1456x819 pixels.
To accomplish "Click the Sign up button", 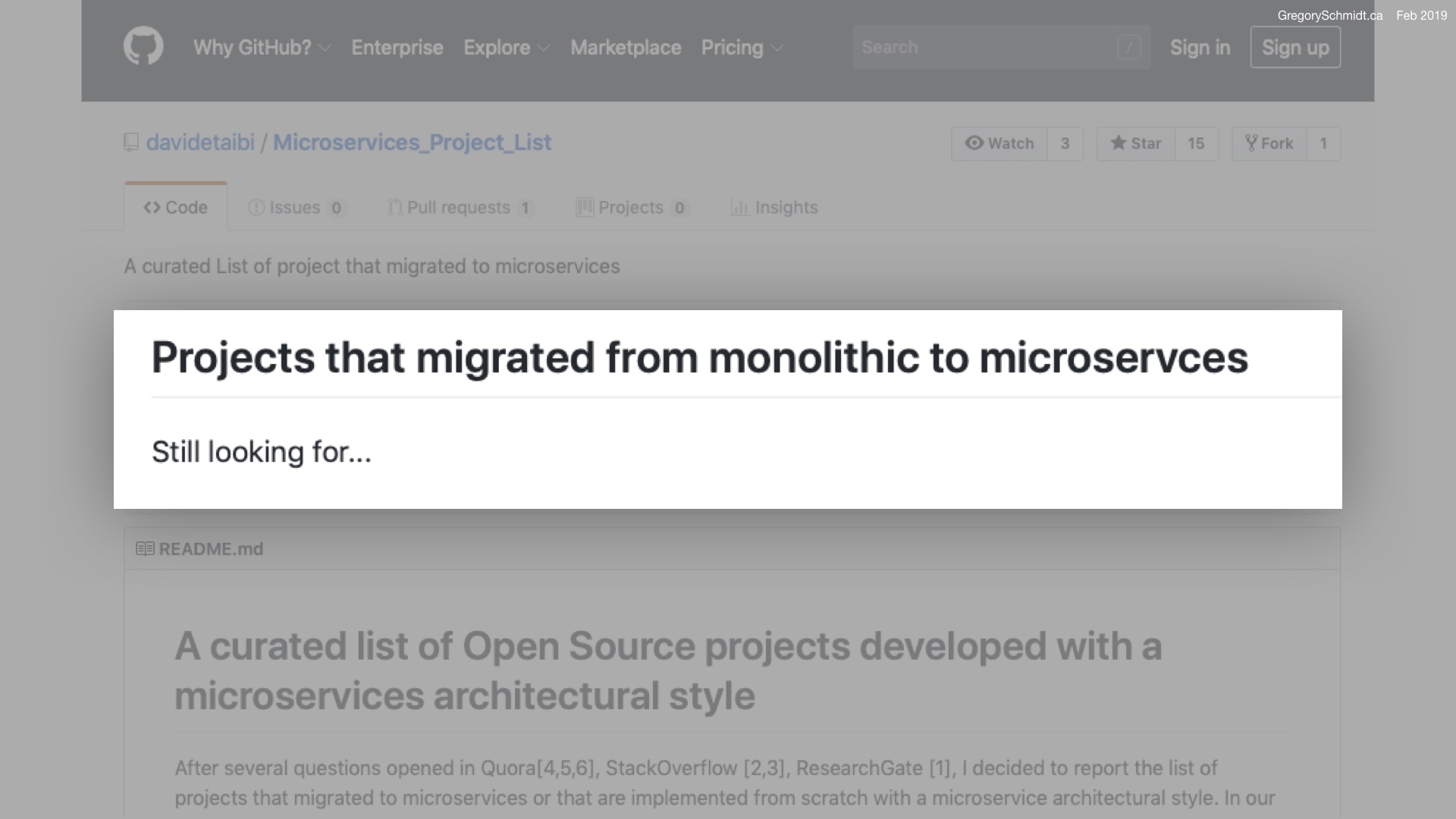I will 1295,47.
